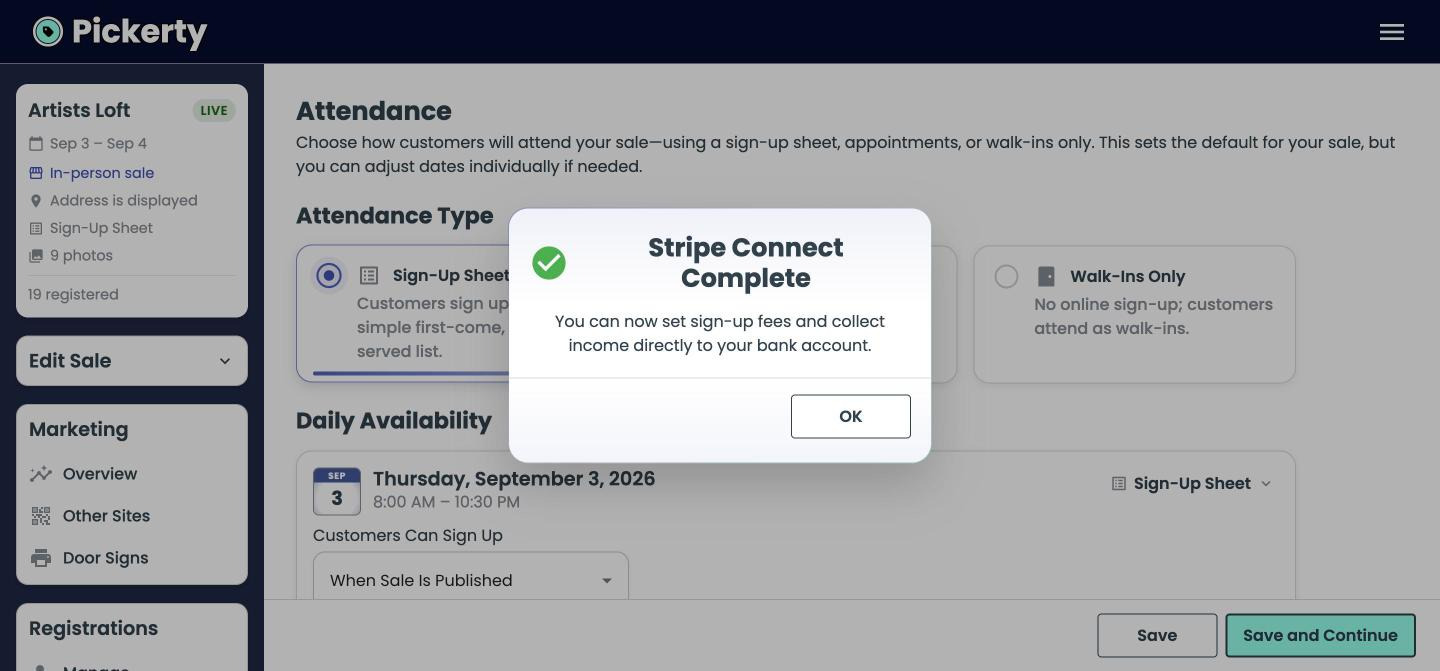Click the printer icon beside Door Signs
1440x671 pixels.
click(41, 558)
